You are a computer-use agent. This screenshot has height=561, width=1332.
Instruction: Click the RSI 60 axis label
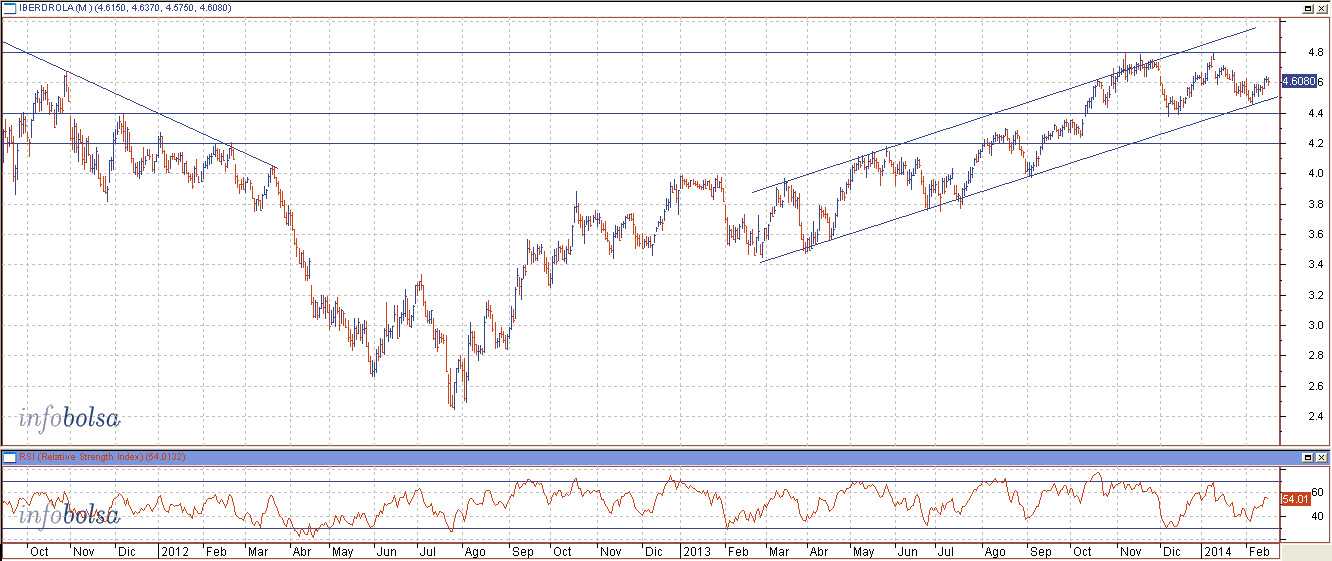pos(1318,492)
